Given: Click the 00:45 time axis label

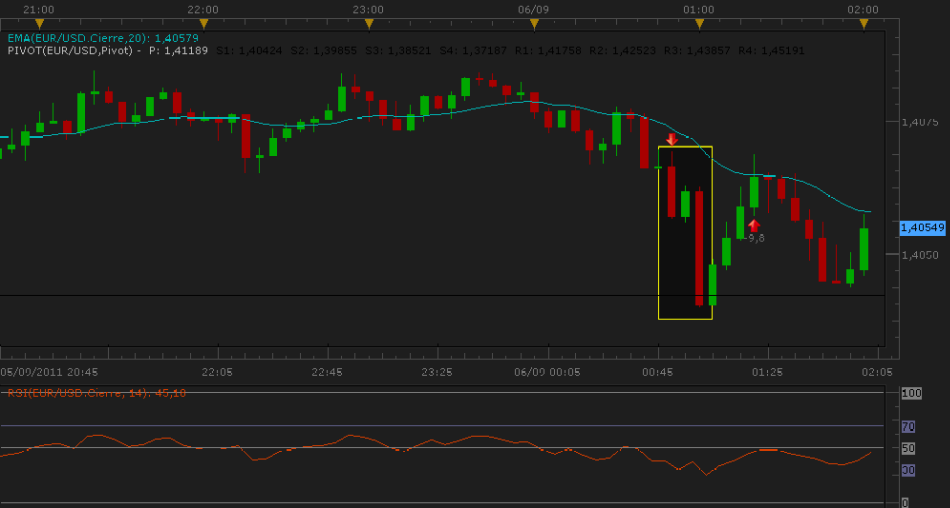Looking at the screenshot, I should 657,372.
